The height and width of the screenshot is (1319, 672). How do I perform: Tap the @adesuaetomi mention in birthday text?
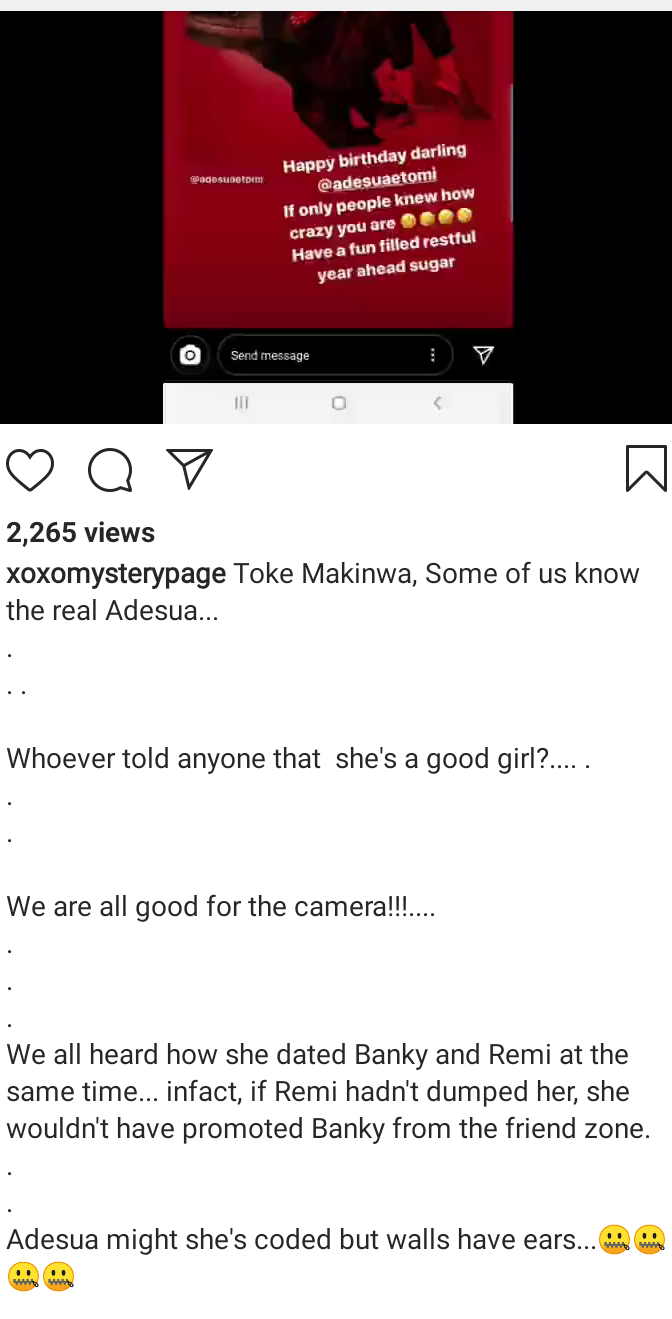coord(377,182)
